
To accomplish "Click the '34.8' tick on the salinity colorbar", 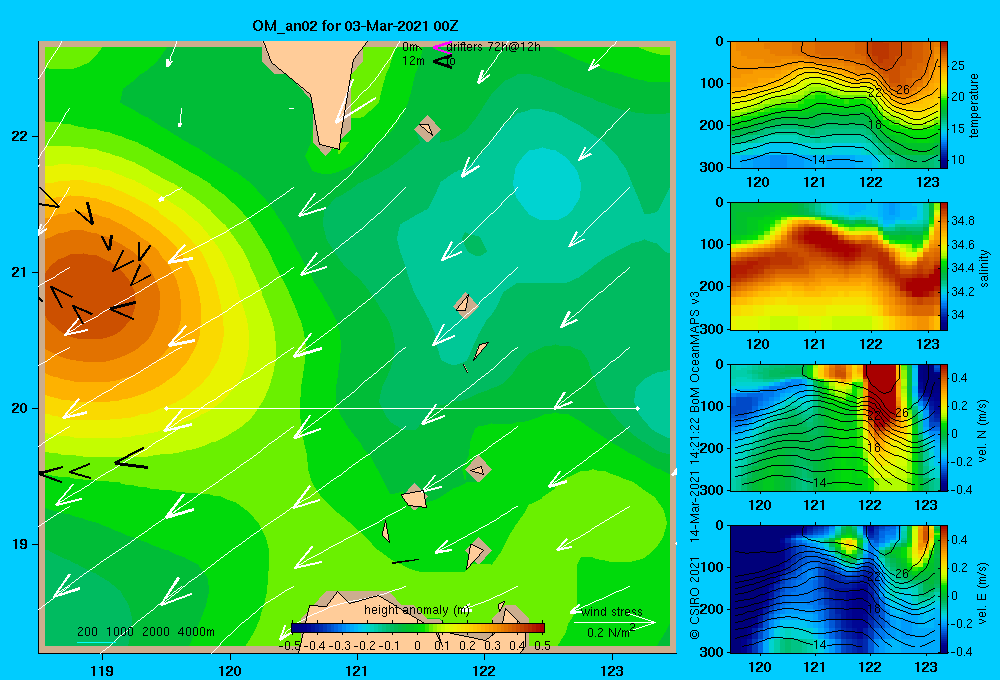I will (x=962, y=221).
